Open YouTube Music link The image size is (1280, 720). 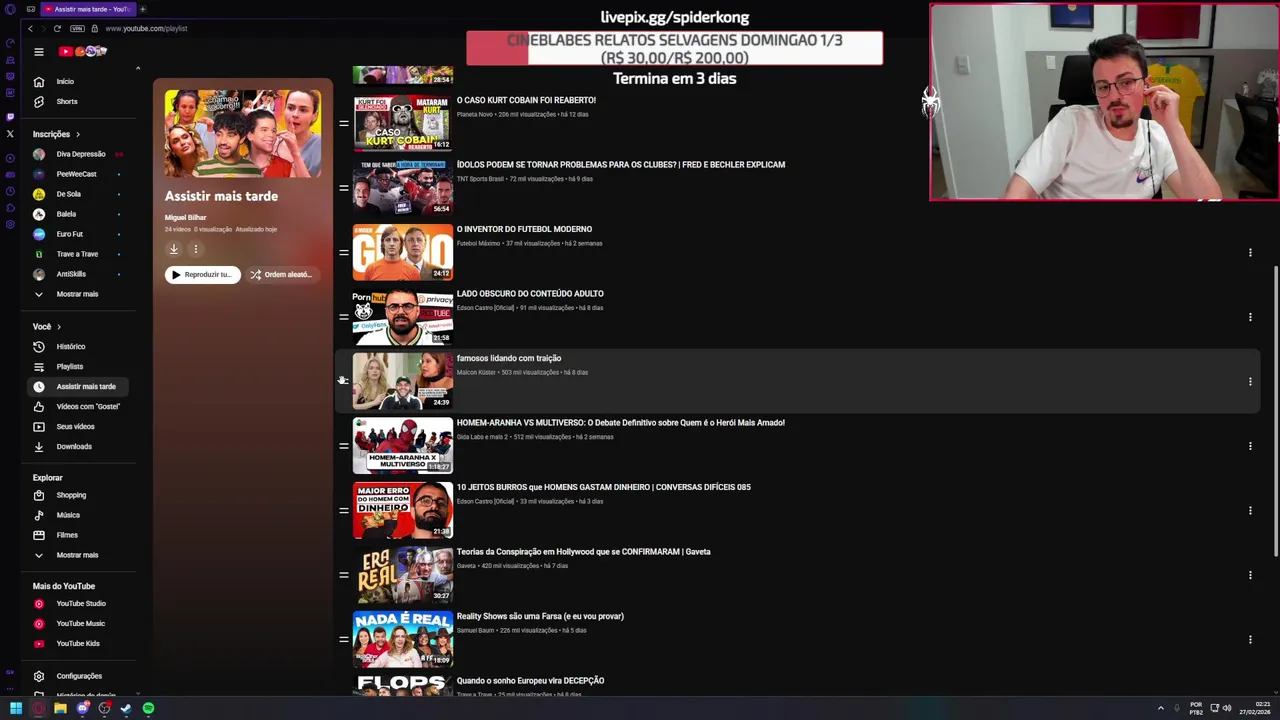(80, 623)
